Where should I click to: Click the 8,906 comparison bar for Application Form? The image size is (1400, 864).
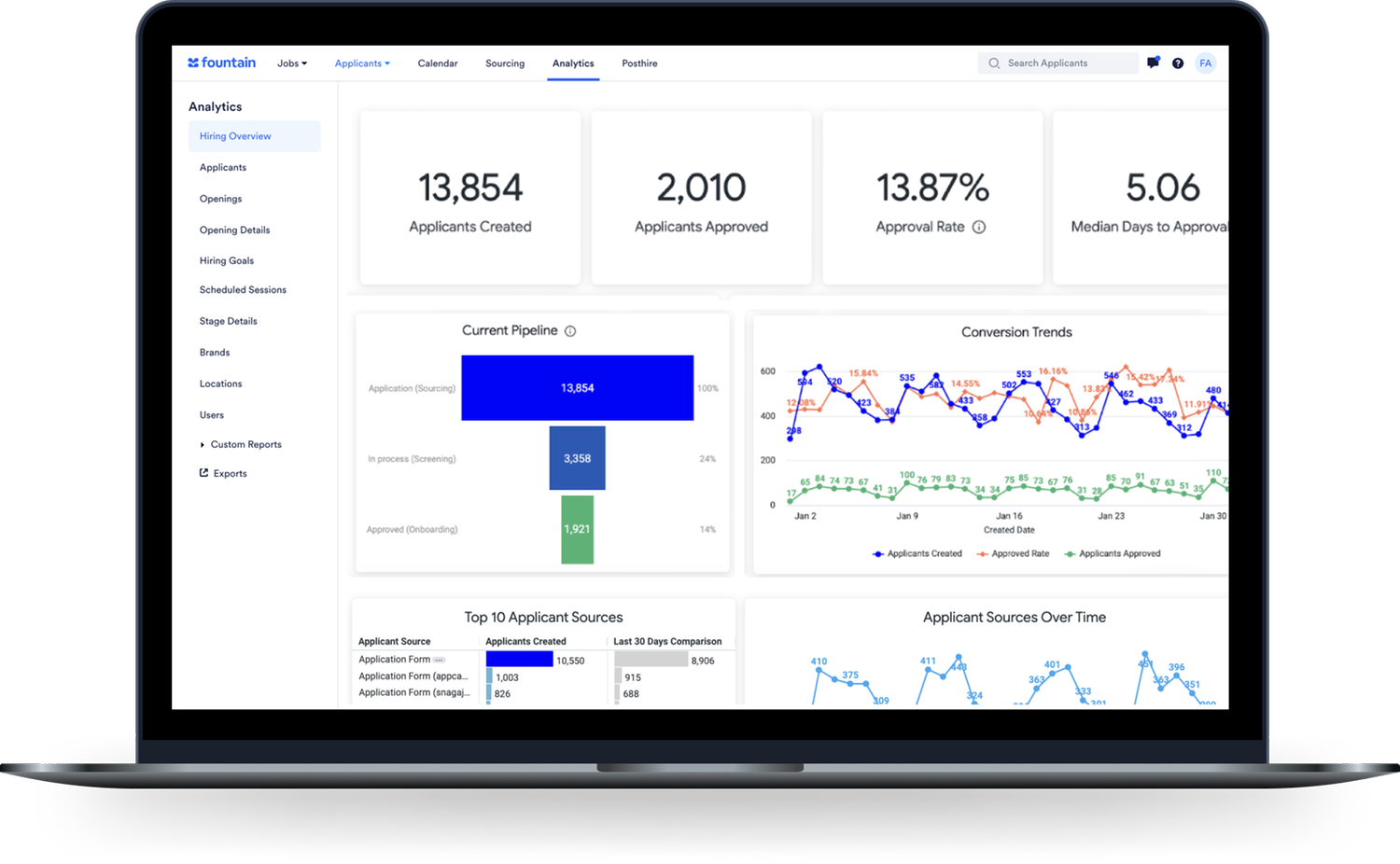tap(653, 659)
